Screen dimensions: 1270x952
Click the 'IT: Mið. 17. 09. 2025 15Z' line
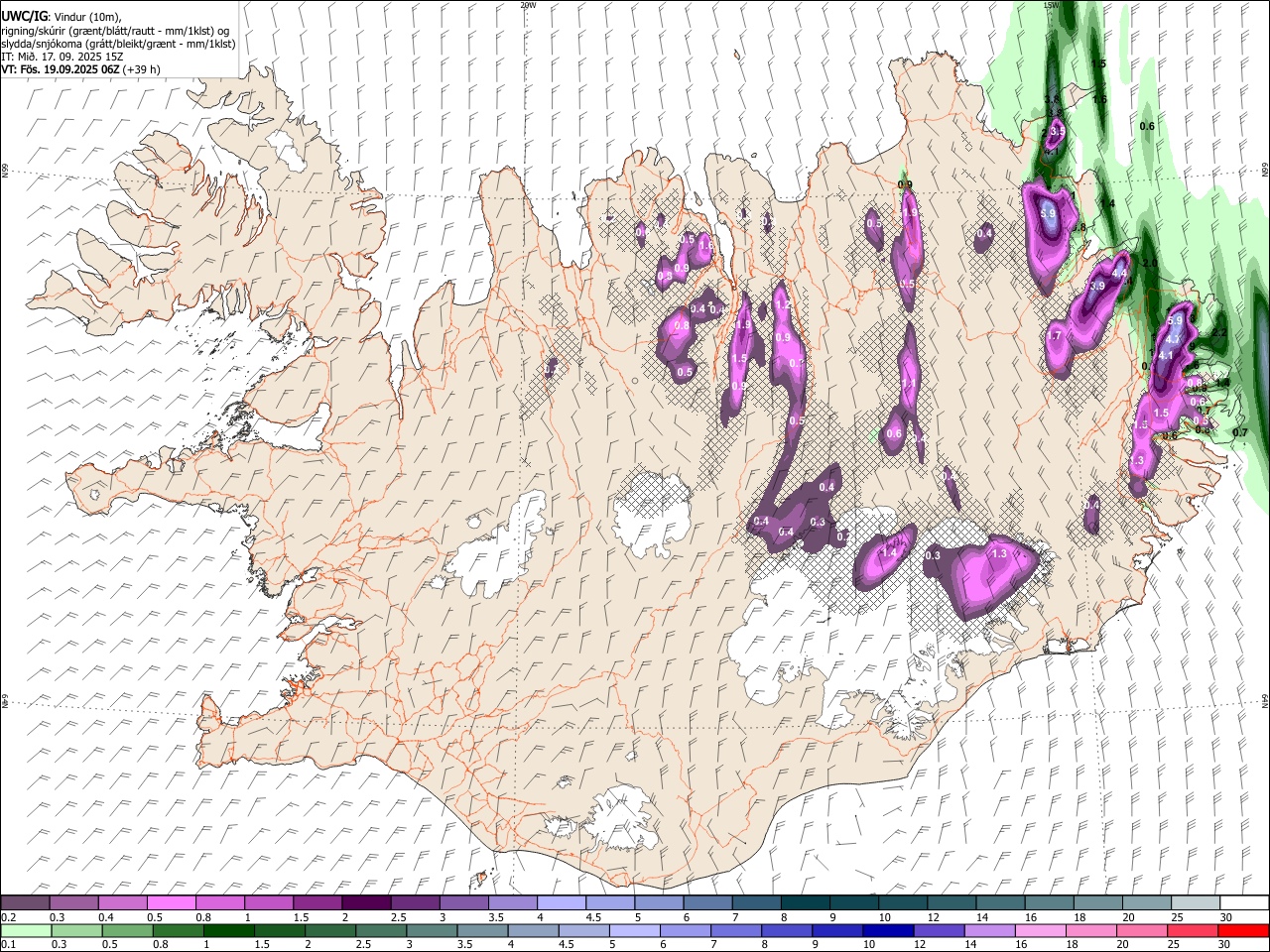63,57
